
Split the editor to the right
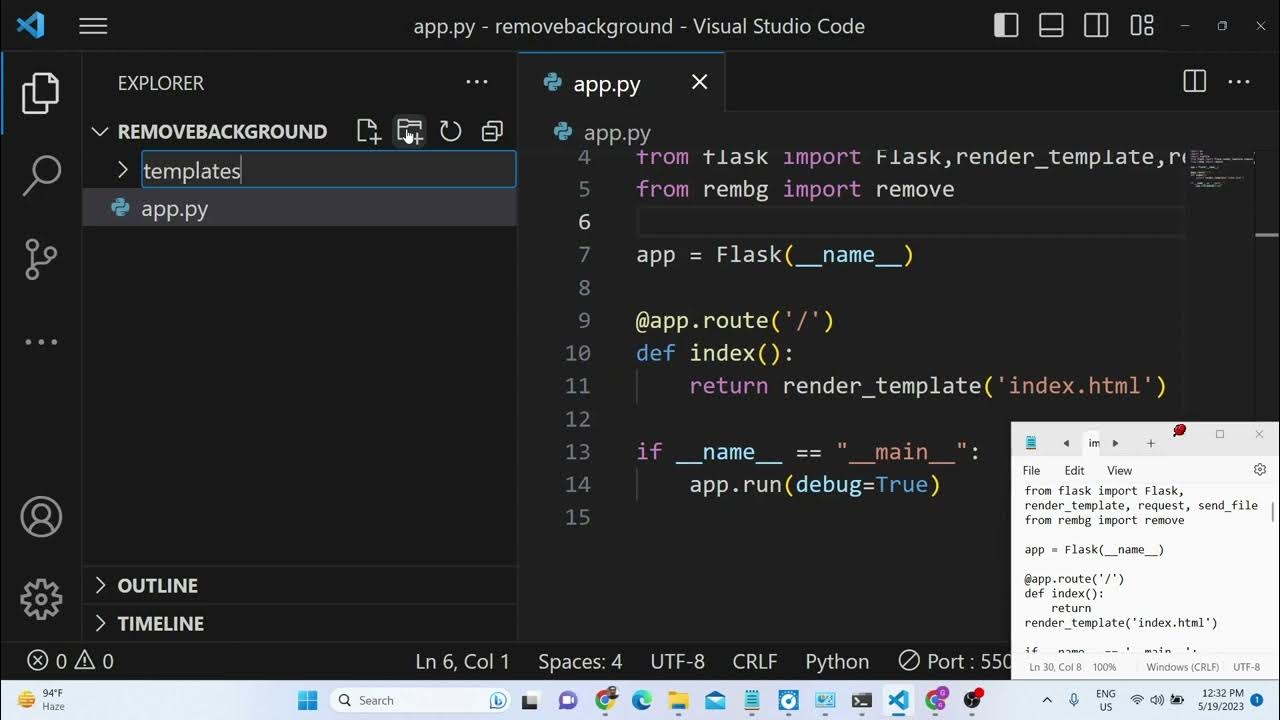tap(1194, 82)
